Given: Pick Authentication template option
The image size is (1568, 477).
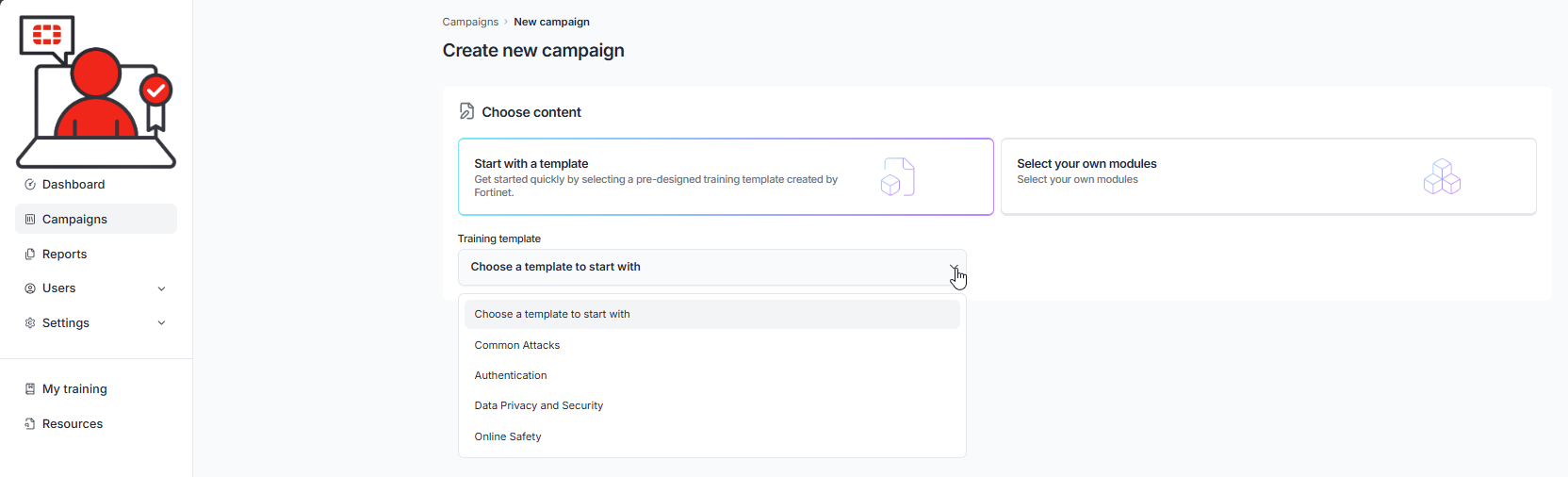Looking at the screenshot, I should click(511, 376).
